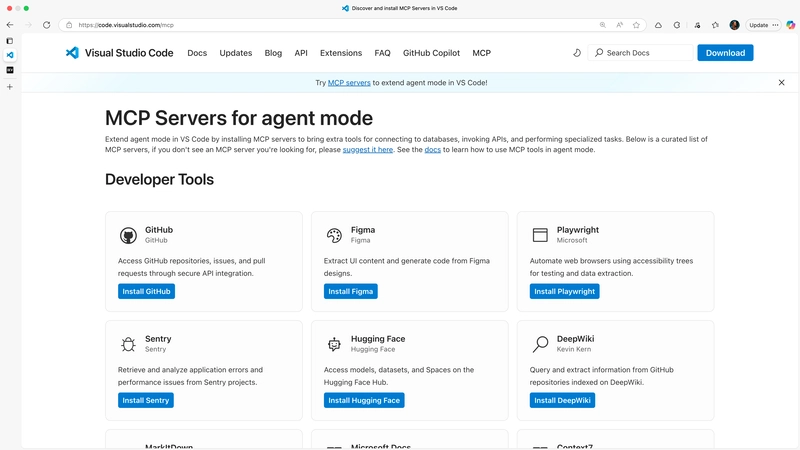
Task: Open the tab actions menu icon in sidebar
Action: tap(10, 41)
